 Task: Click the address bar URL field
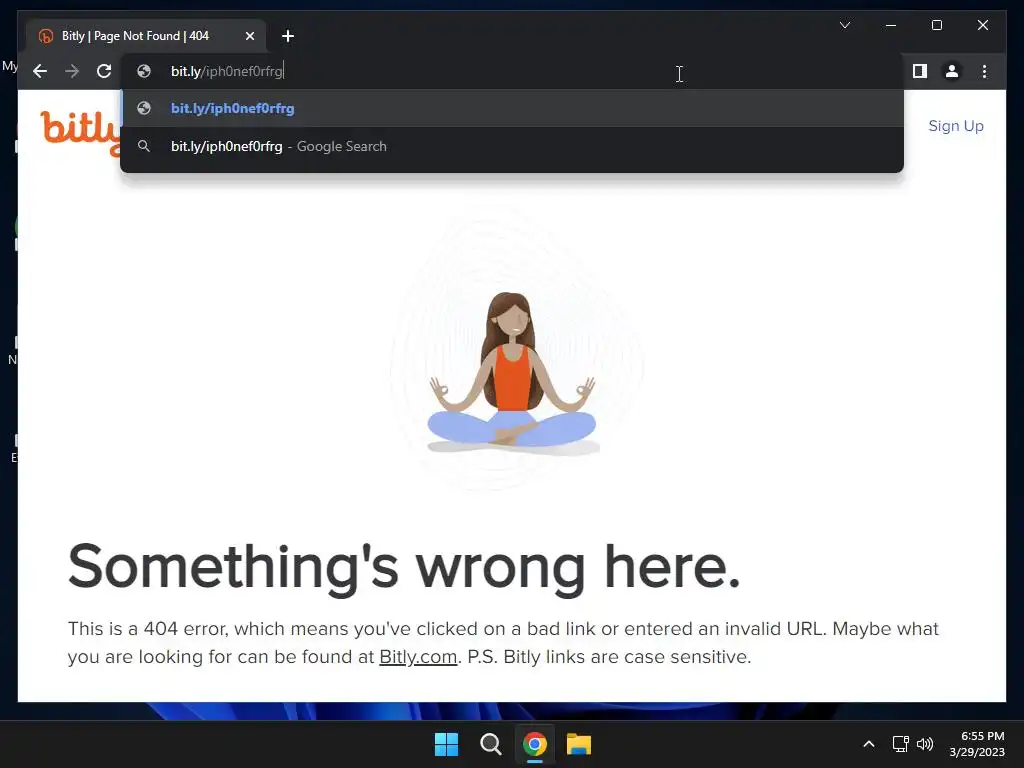[x=512, y=71]
